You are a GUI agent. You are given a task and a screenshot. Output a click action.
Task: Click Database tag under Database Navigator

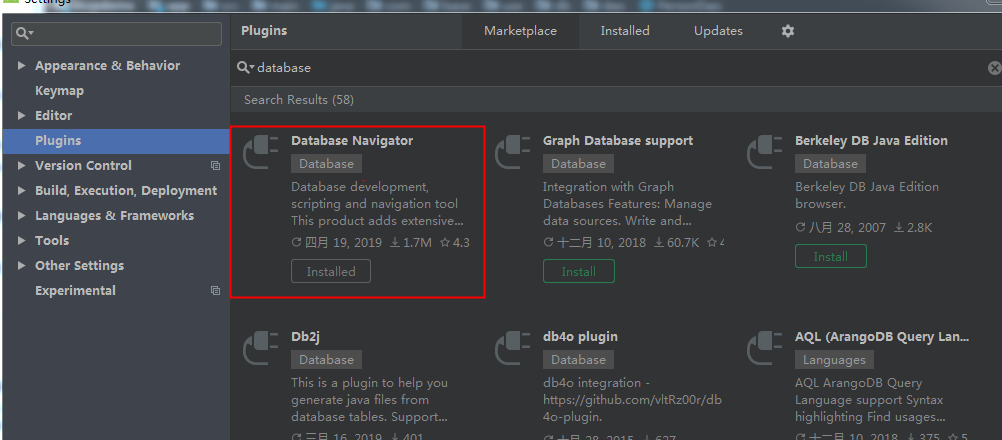327,163
